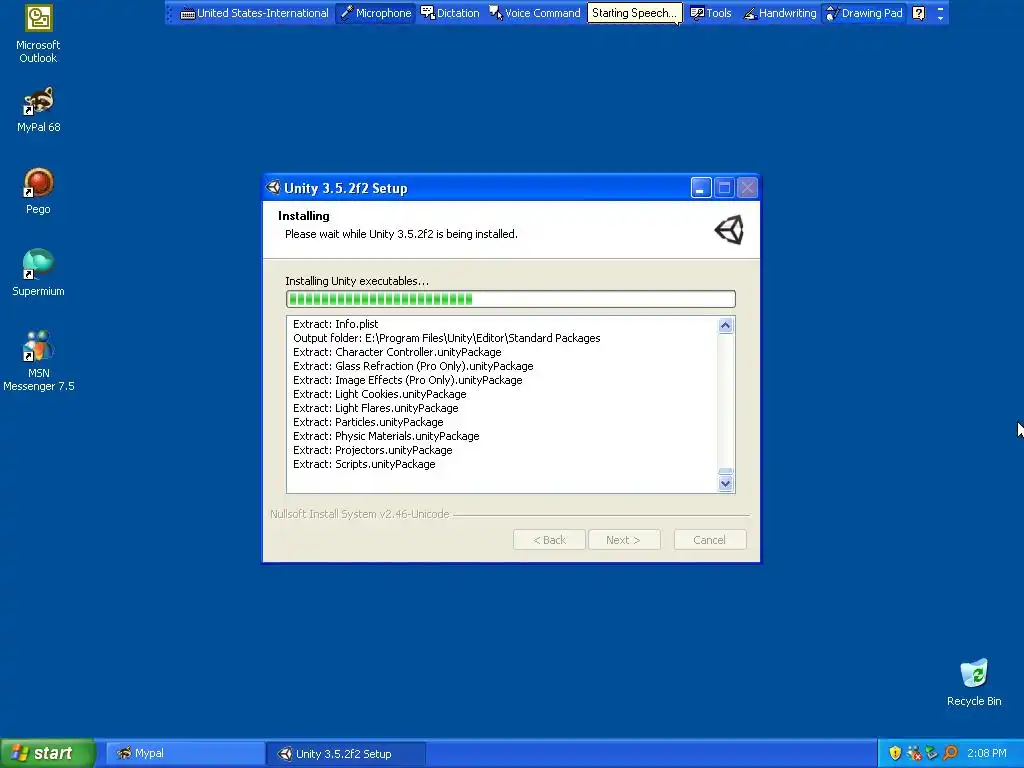The height and width of the screenshot is (768, 1024).
Task: Select log line 'Extract: Info.plist'
Action: click(x=336, y=324)
